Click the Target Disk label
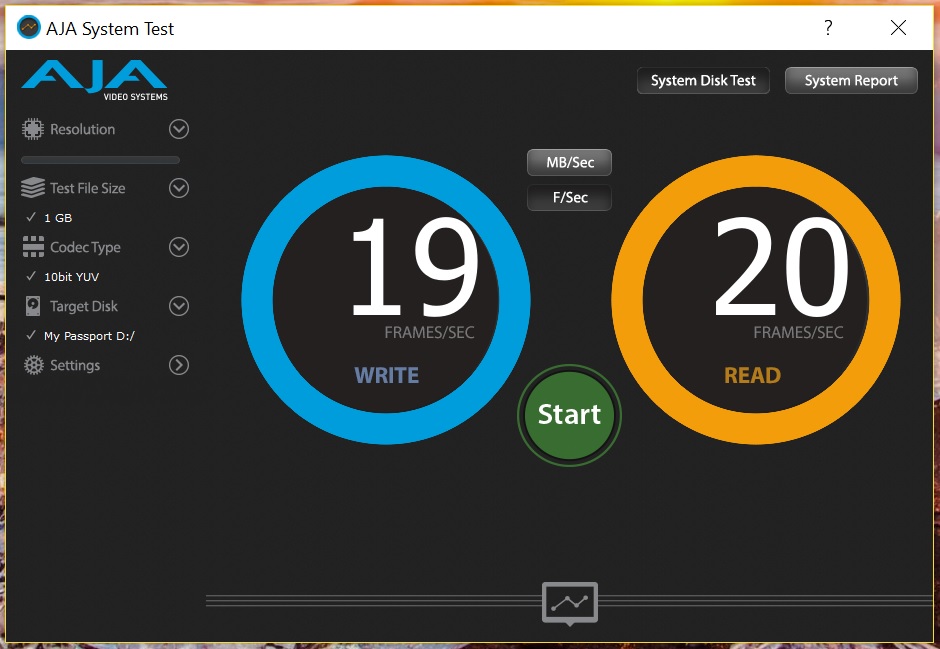940x649 pixels. (x=84, y=306)
